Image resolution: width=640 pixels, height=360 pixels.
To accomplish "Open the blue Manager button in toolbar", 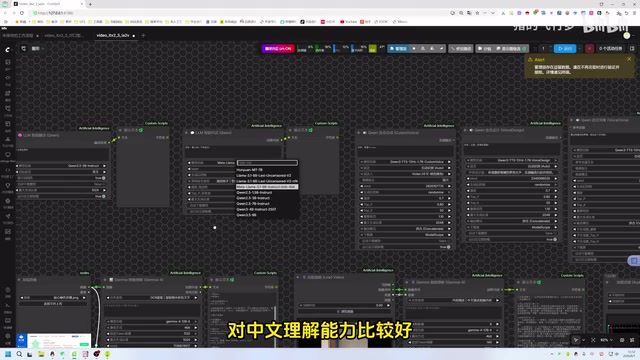I will point(398,49).
